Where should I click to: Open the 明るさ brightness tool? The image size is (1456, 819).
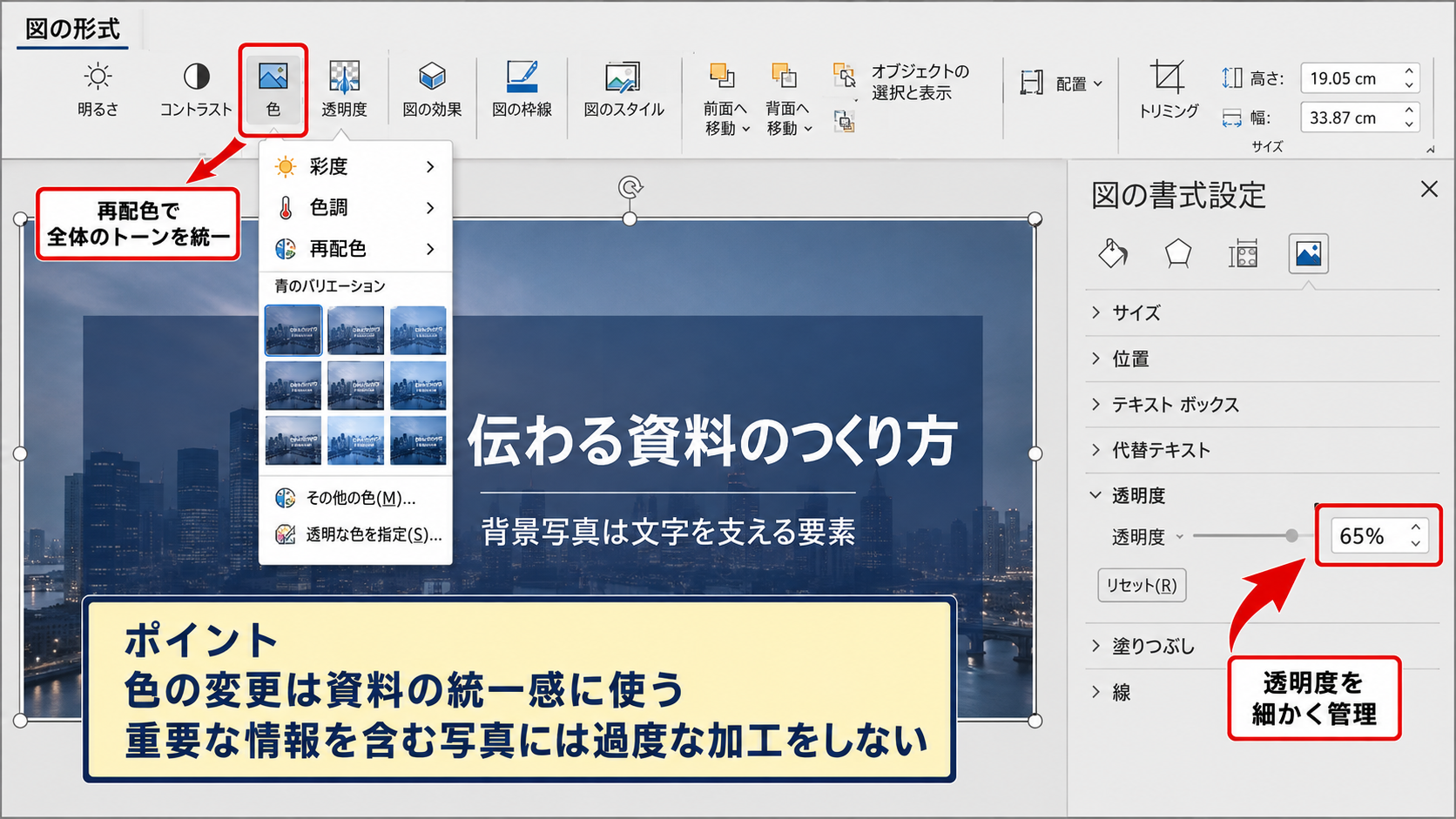tap(98, 91)
